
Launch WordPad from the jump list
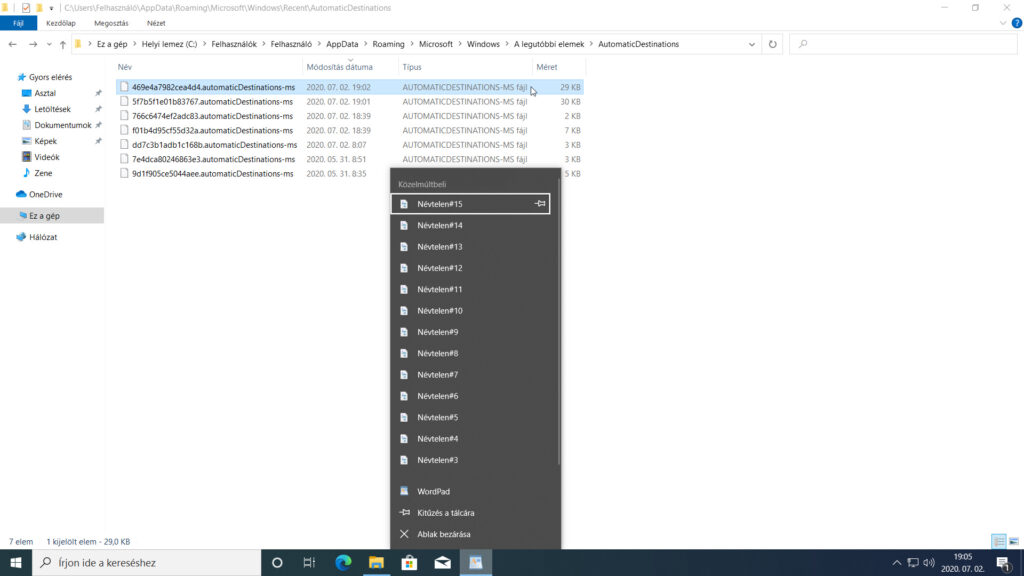pos(475,491)
